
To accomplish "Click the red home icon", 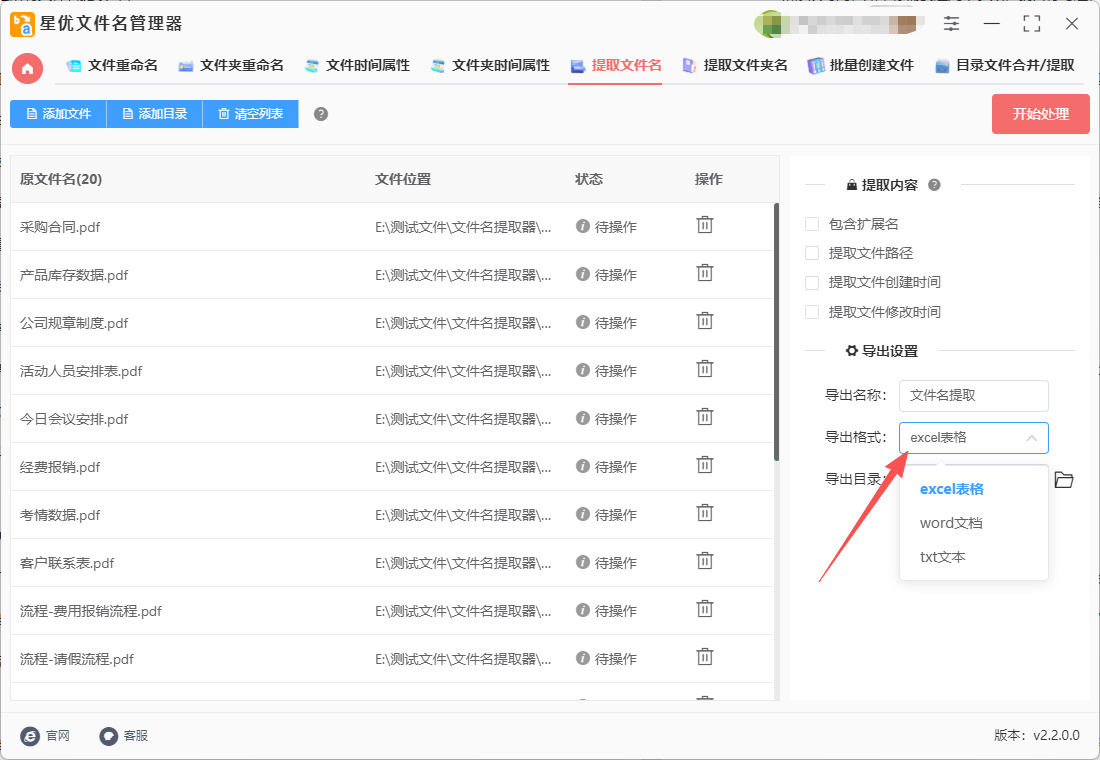I will (x=28, y=68).
